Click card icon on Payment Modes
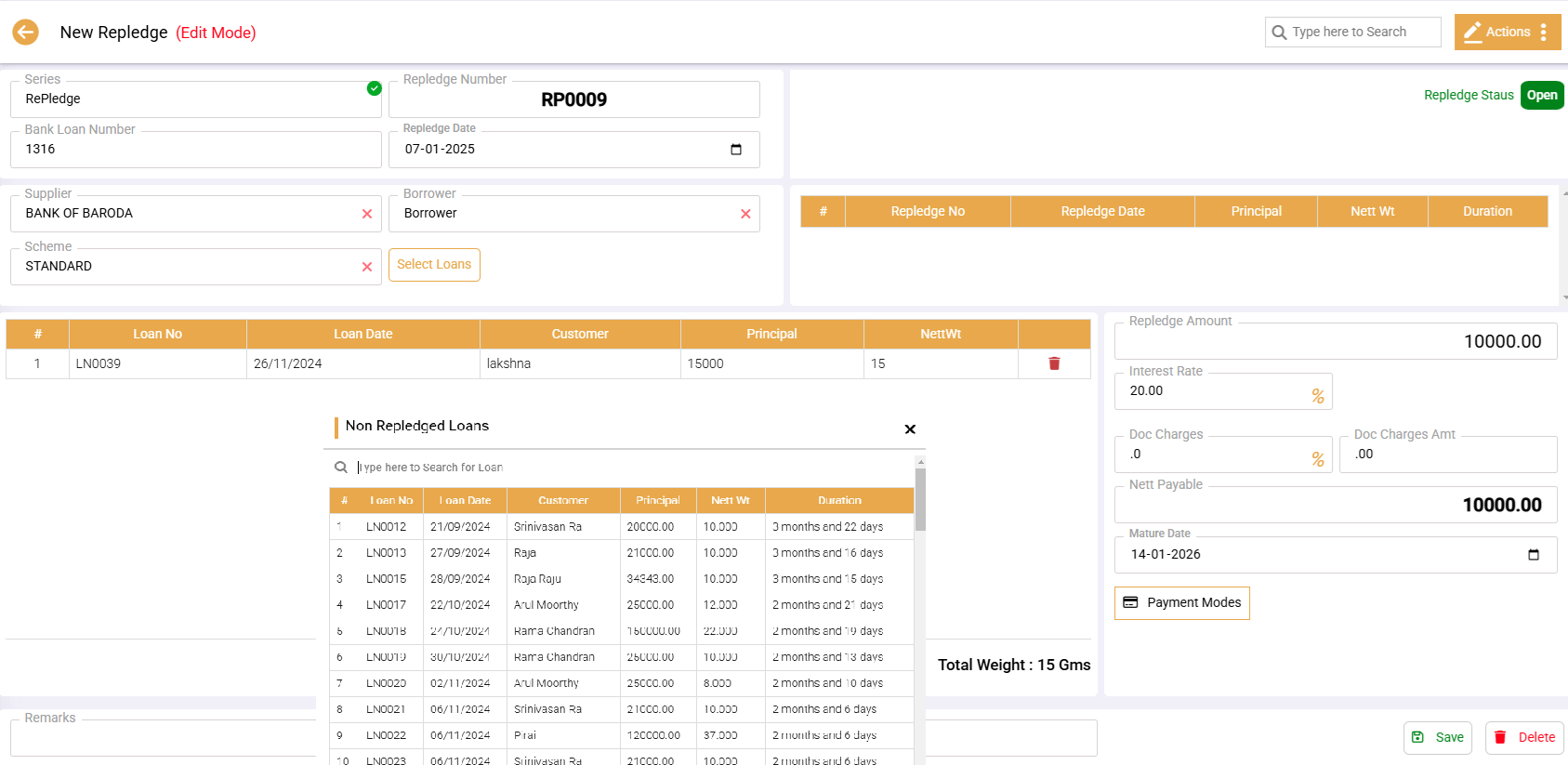This screenshot has height=765, width=1568. [x=1131, y=602]
